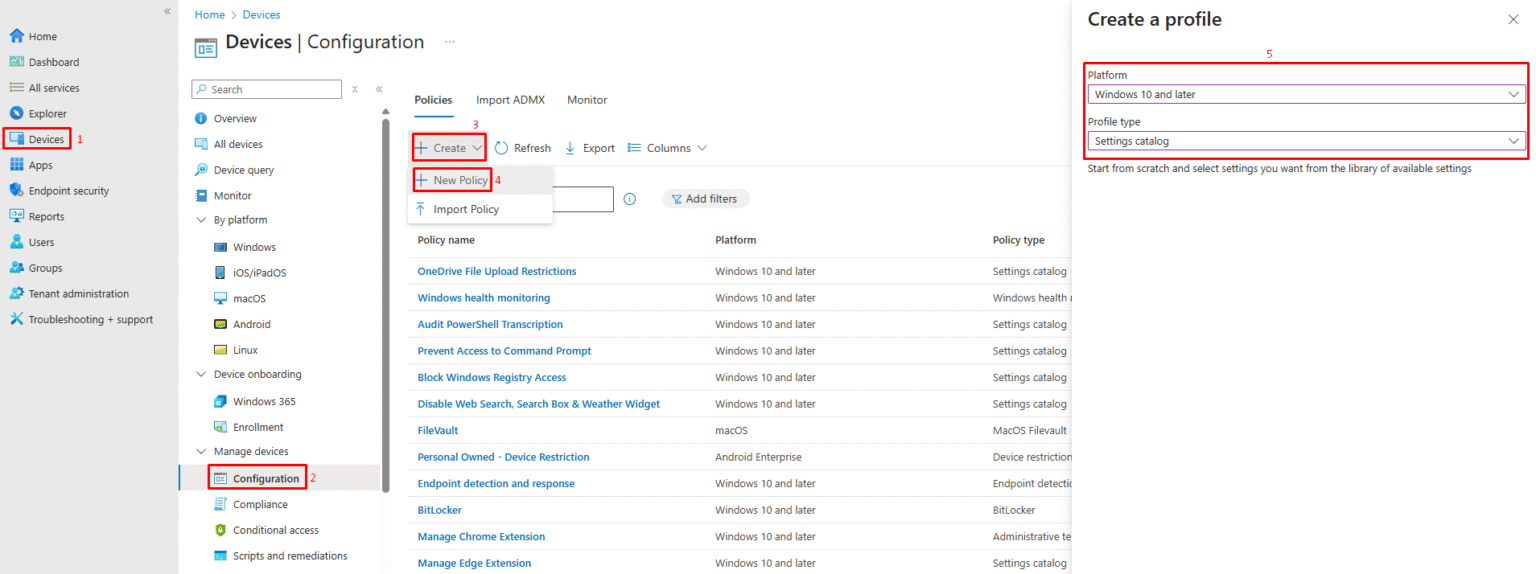Add filters to the policy list
This screenshot has height=574, width=1536.
coord(705,199)
